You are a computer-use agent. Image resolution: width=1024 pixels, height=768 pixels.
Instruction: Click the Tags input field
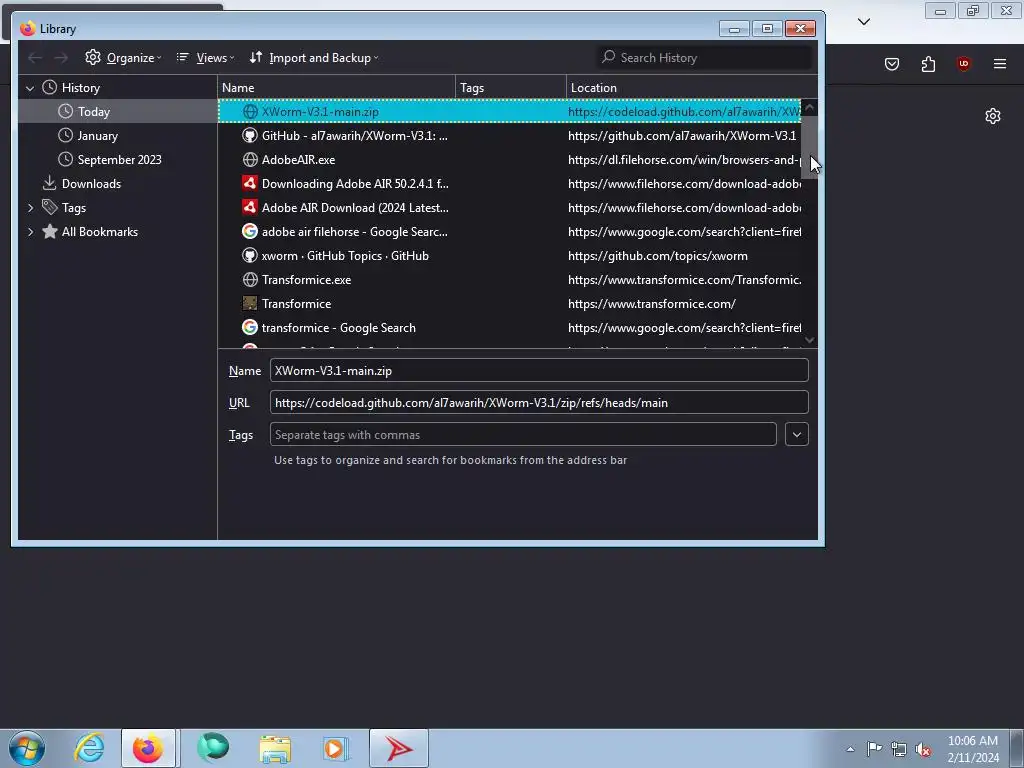click(x=523, y=434)
